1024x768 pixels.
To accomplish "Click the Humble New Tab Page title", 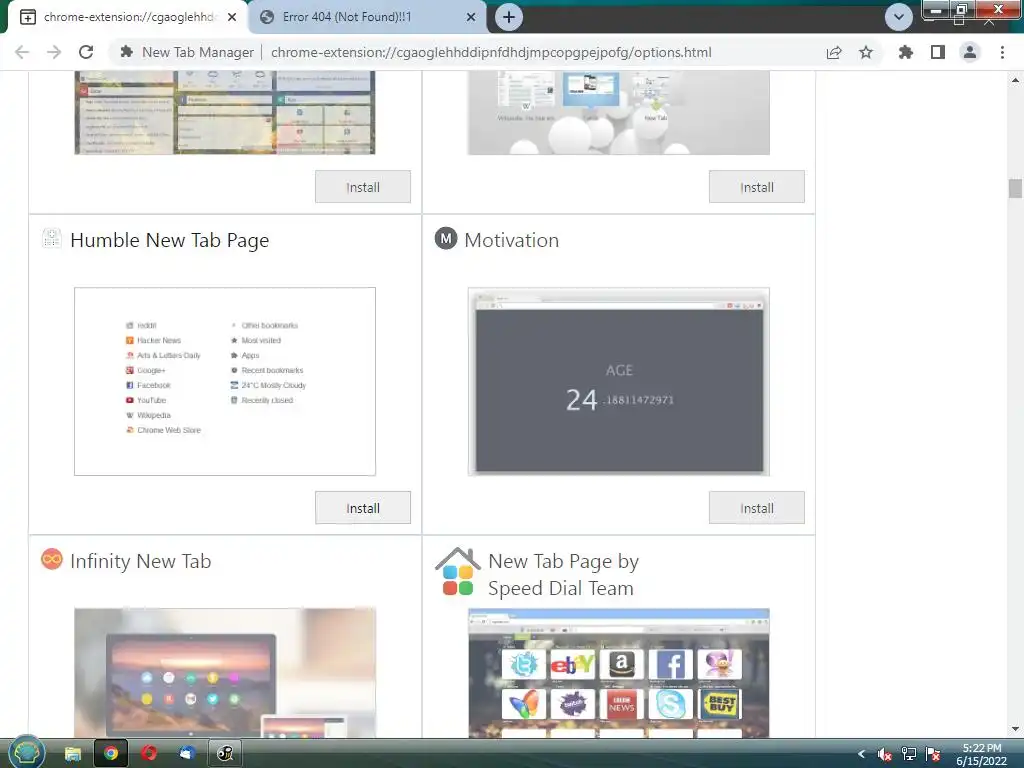I will (x=169, y=240).
